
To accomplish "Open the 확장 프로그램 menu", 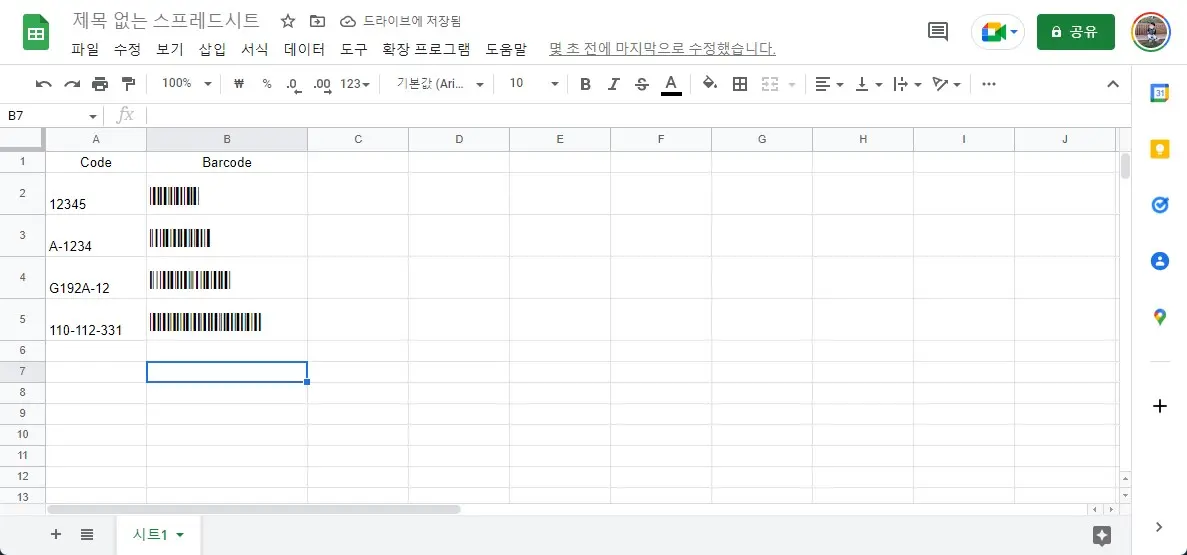I will click(426, 49).
